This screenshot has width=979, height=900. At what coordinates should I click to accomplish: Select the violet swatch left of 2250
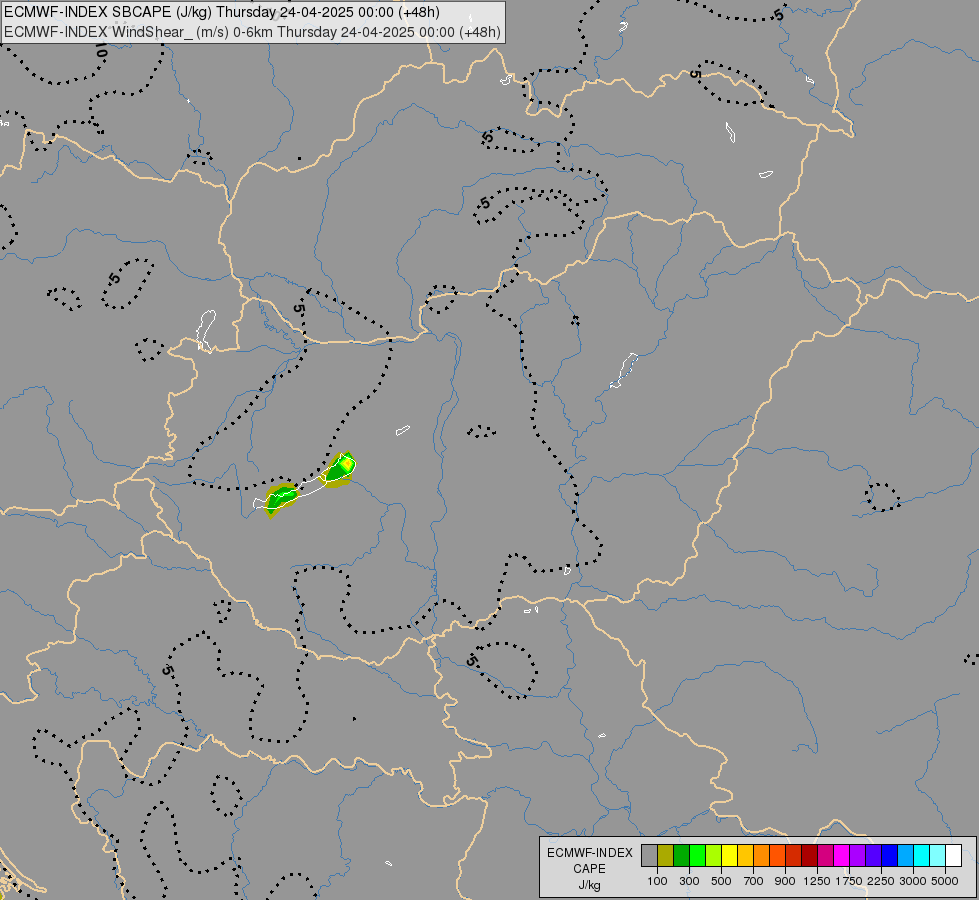click(873, 856)
